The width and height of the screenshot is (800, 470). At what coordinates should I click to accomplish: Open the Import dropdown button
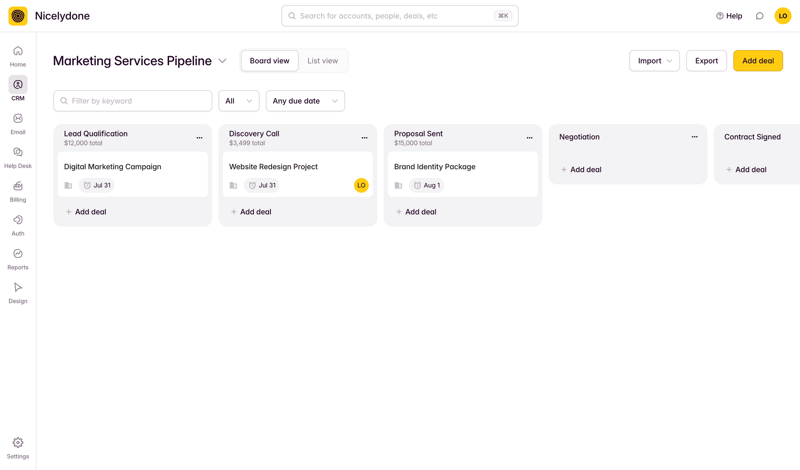(x=654, y=61)
